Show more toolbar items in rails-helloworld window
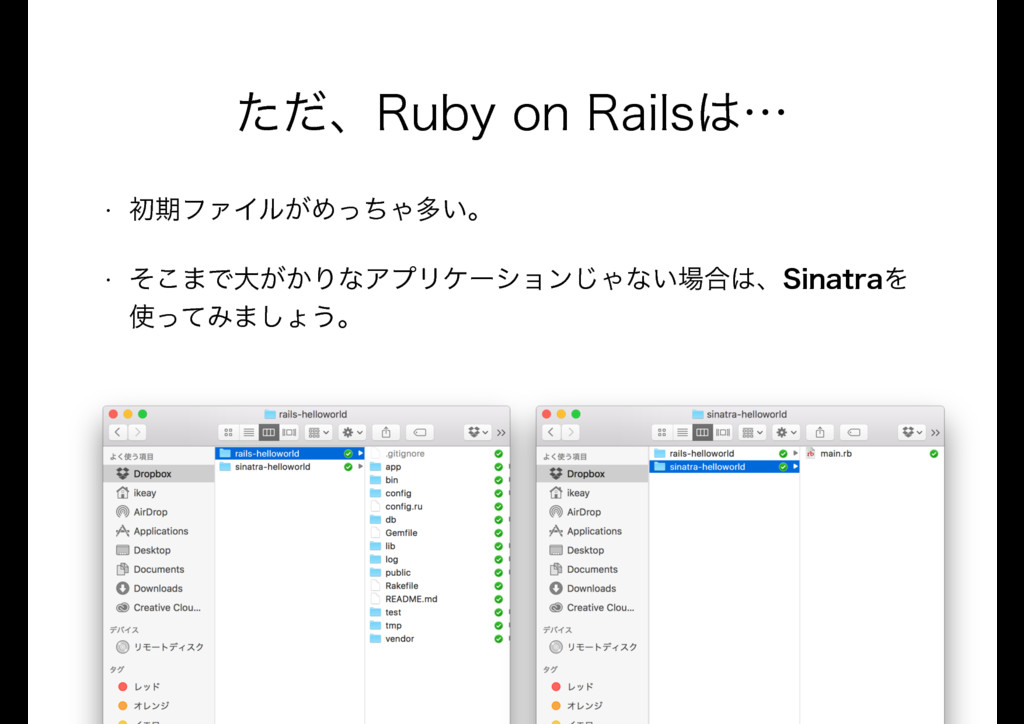Viewport: 1024px width, 724px height. 501,432
